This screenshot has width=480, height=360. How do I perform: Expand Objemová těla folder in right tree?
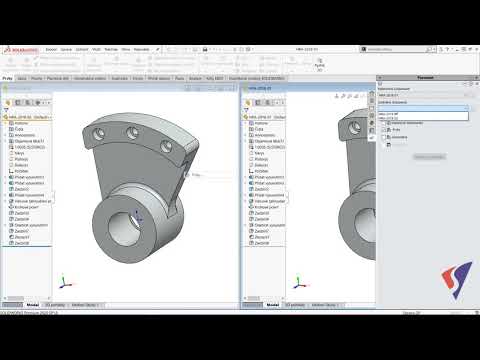click(245, 141)
